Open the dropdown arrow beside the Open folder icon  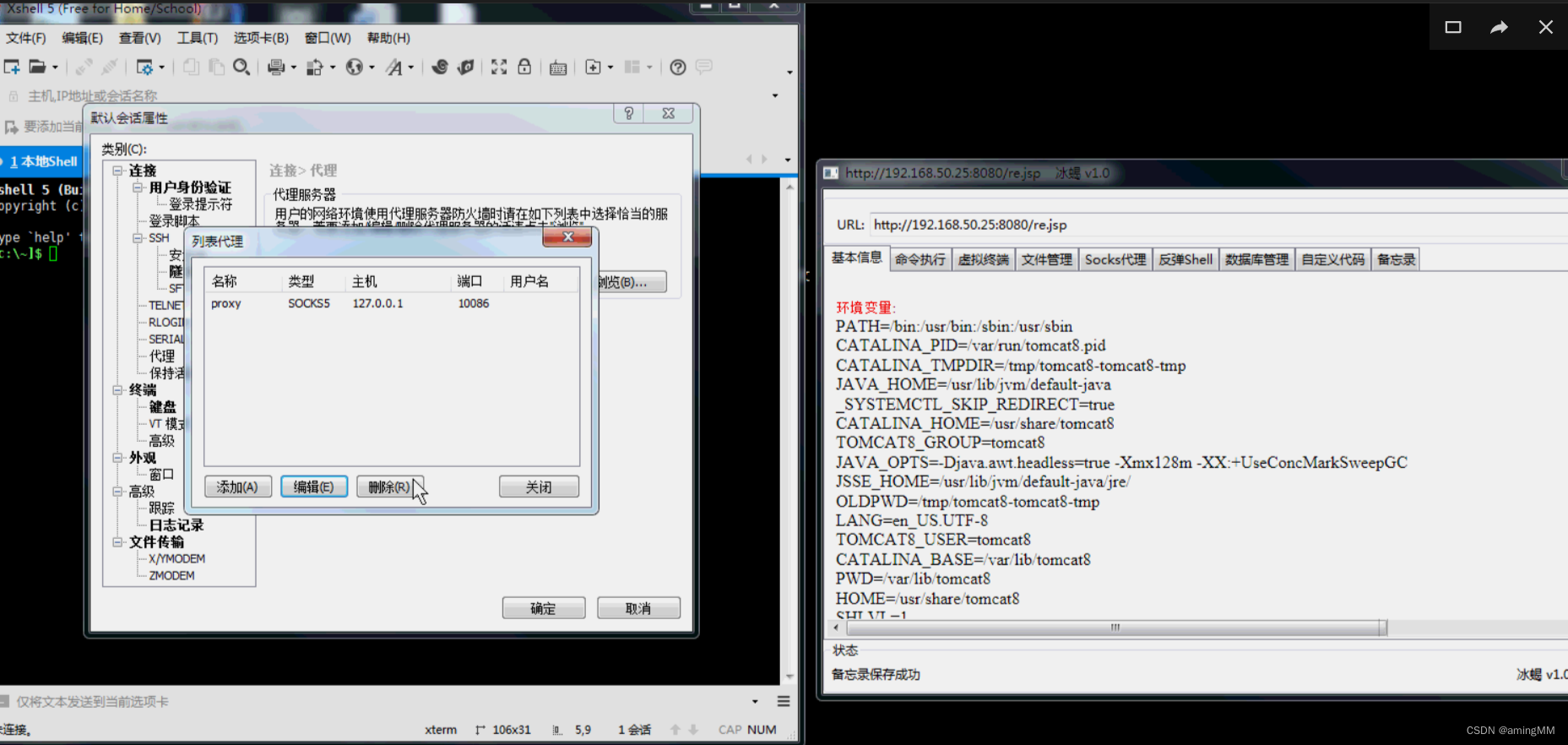coord(55,68)
